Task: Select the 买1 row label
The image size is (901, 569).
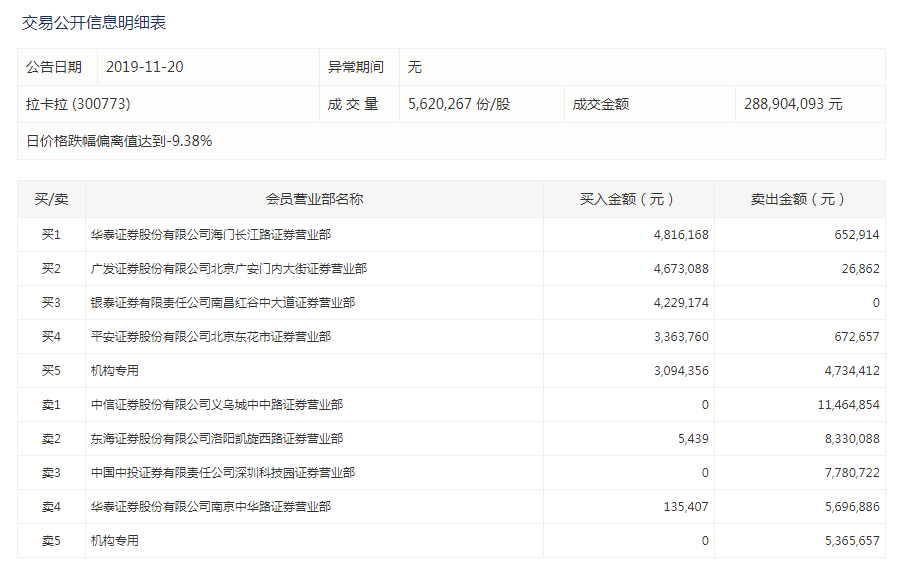Action: tap(51, 234)
